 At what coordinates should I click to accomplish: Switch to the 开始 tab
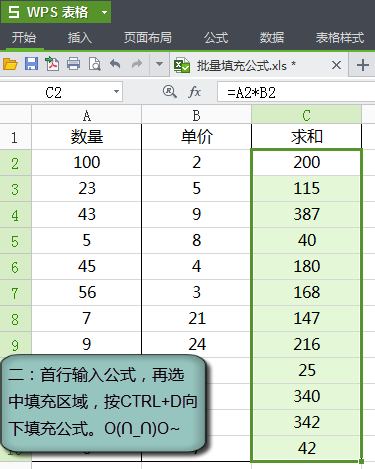coord(24,37)
